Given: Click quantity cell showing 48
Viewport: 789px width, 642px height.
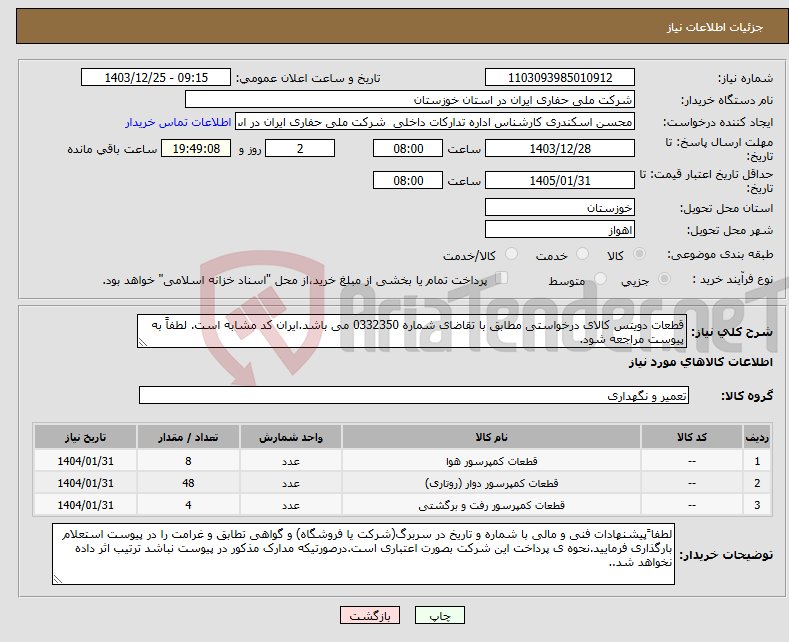Looking at the screenshot, I should coord(188,483).
